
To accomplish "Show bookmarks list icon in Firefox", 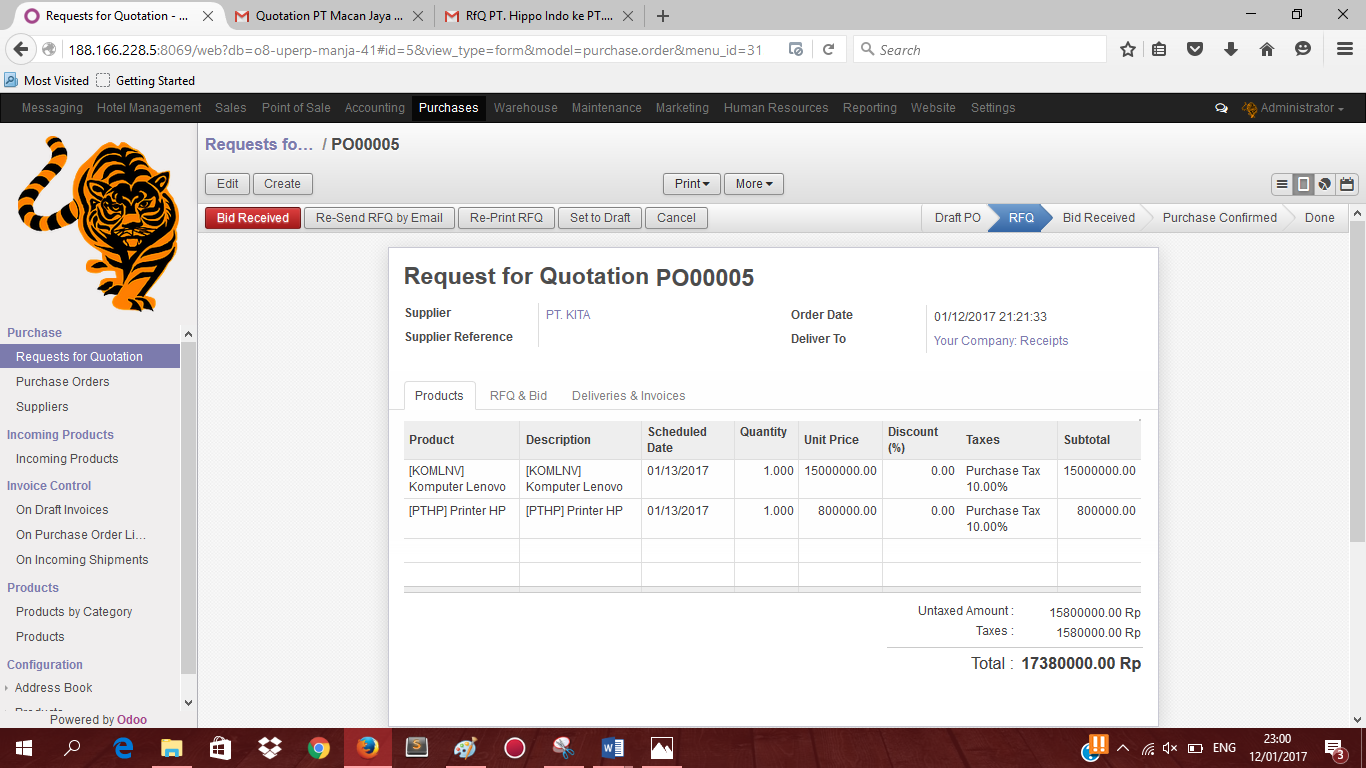I will [1159, 49].
